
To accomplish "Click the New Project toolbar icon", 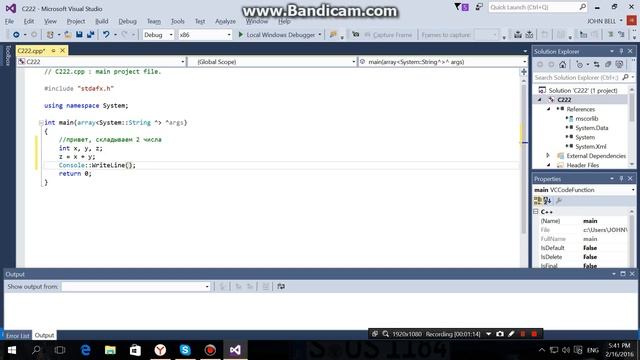I will [50, 35].
